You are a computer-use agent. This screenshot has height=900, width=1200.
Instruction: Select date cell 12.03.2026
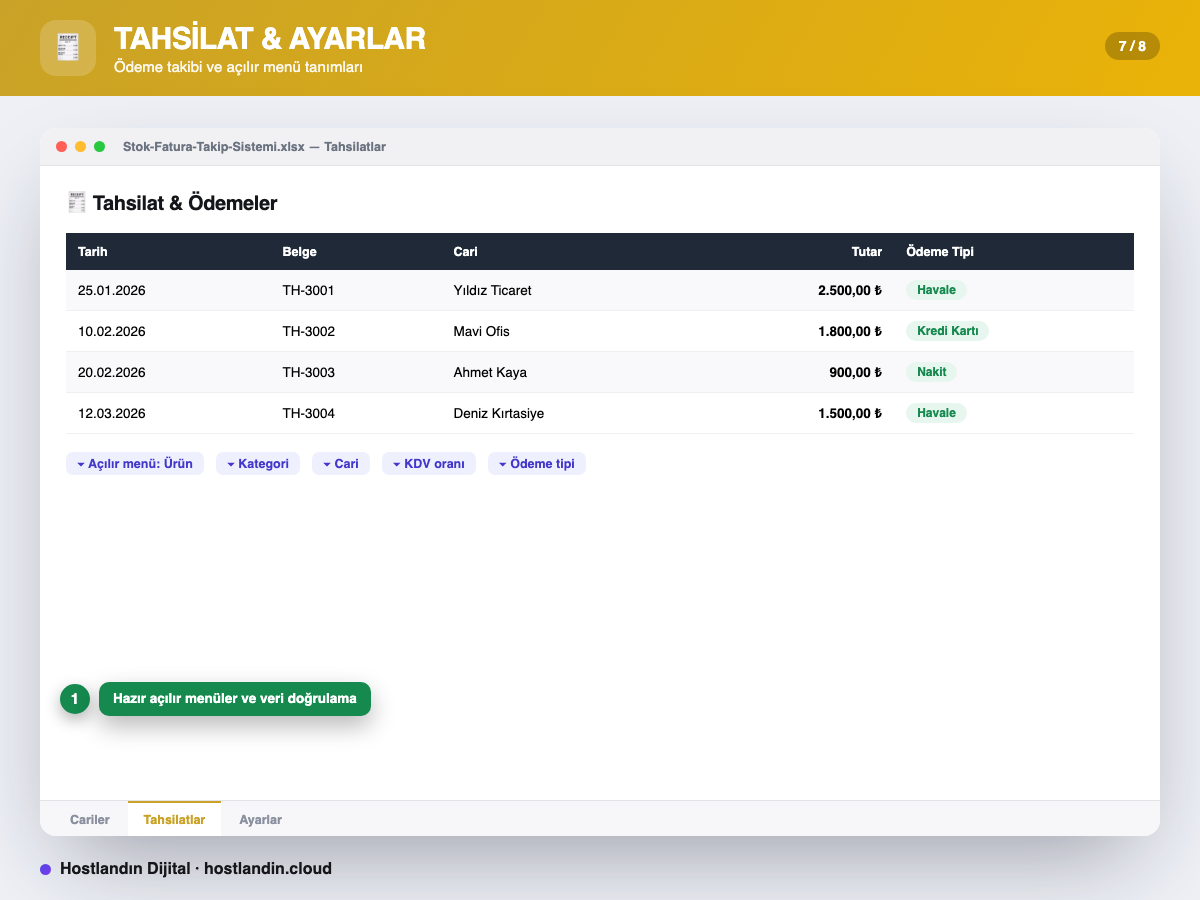coord(112,413)
